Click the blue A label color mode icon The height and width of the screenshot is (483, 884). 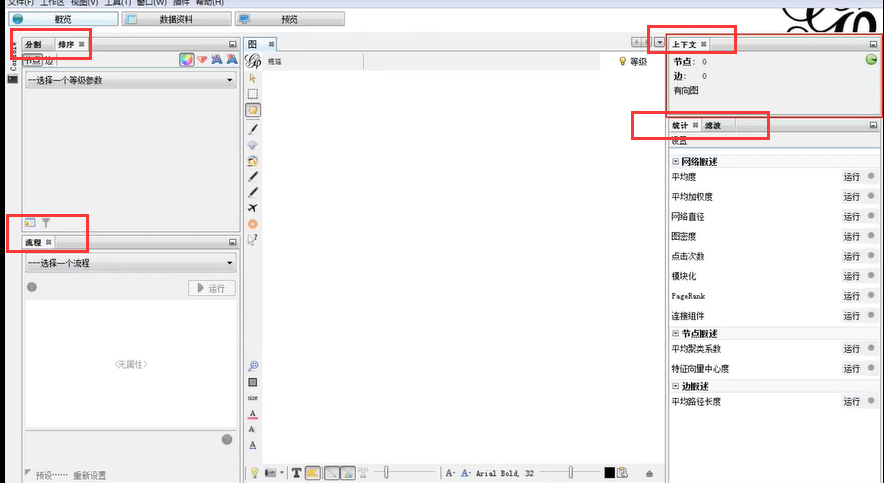(465, 473)
